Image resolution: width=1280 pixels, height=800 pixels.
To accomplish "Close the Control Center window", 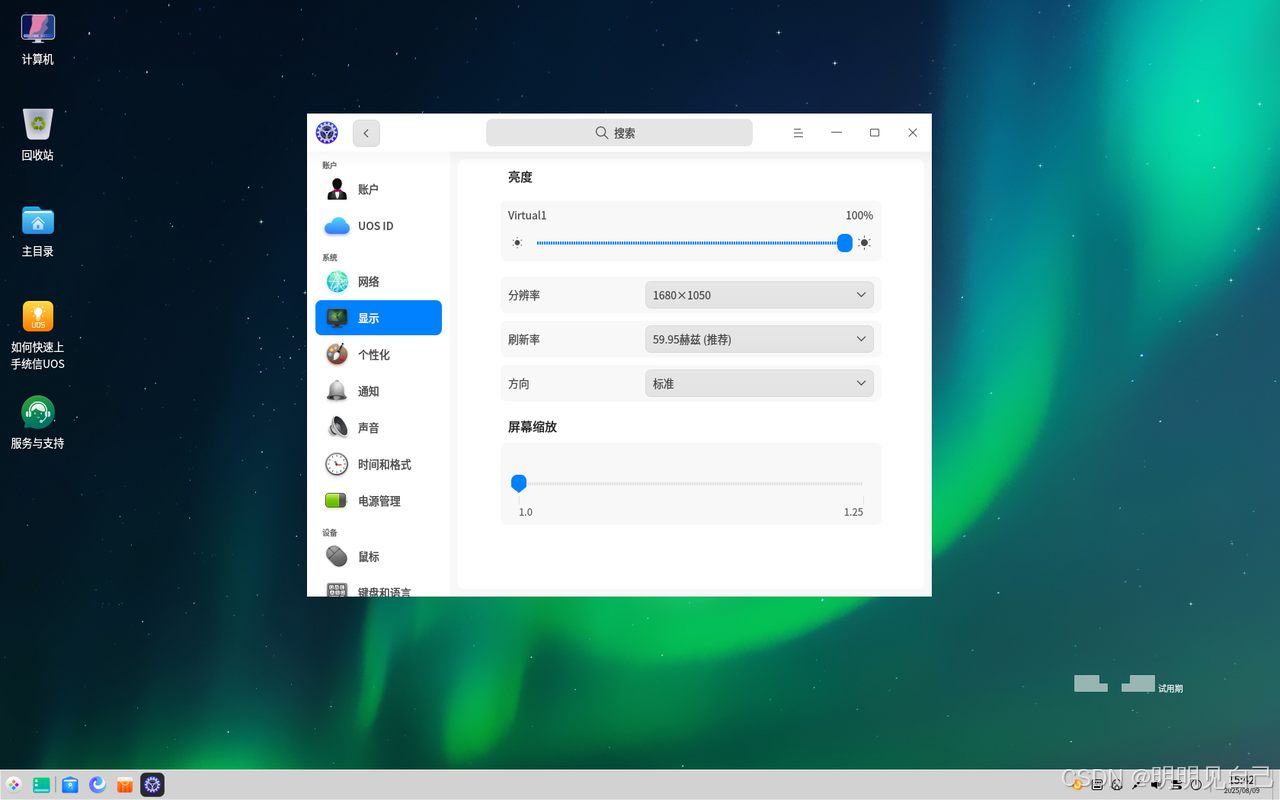I will 913,132.
